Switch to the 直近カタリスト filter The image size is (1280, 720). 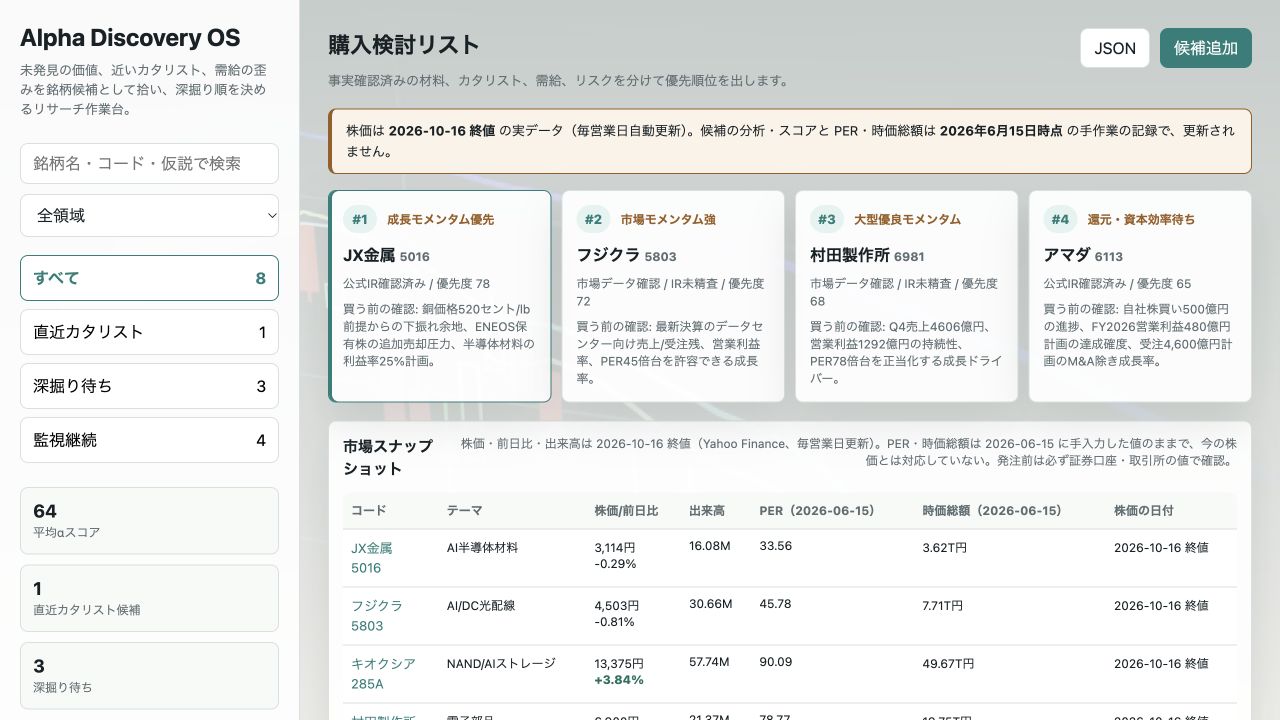[x=149, y=332]
